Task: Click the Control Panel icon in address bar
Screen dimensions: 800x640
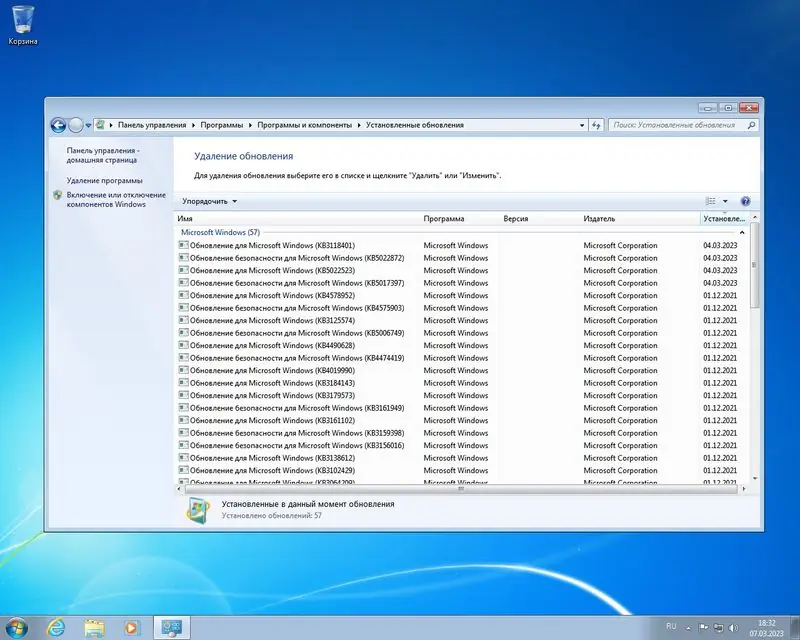Action: [x=101, y=125]
